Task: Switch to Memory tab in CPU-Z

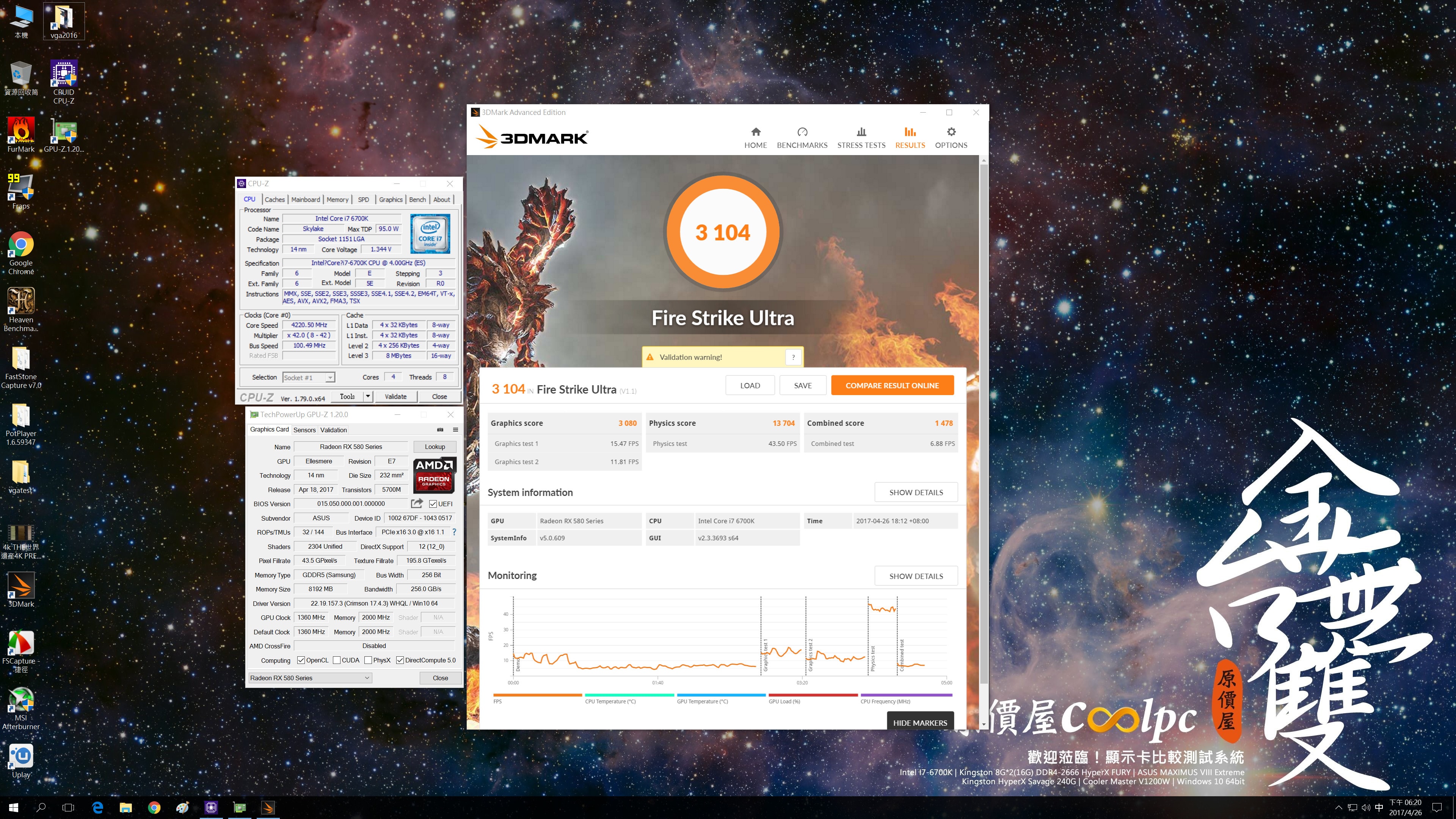Action: [x=337, y=199]
